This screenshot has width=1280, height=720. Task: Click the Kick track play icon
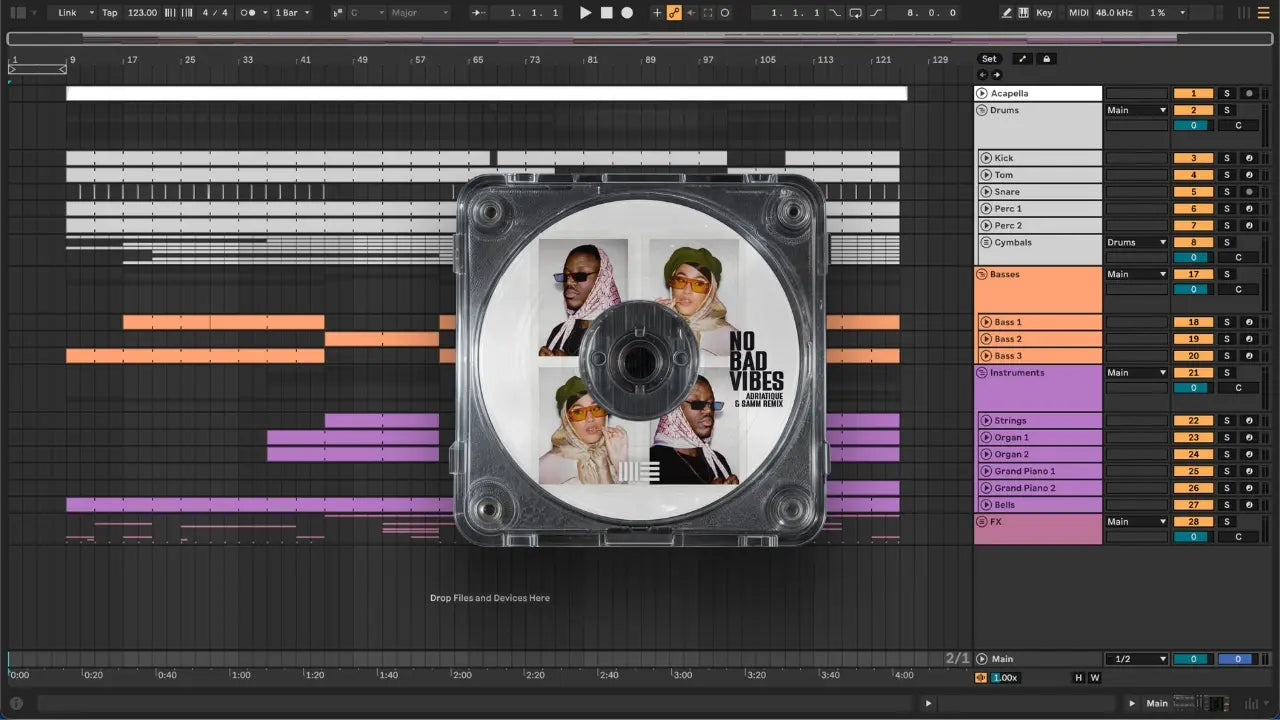tap(986, 158)
